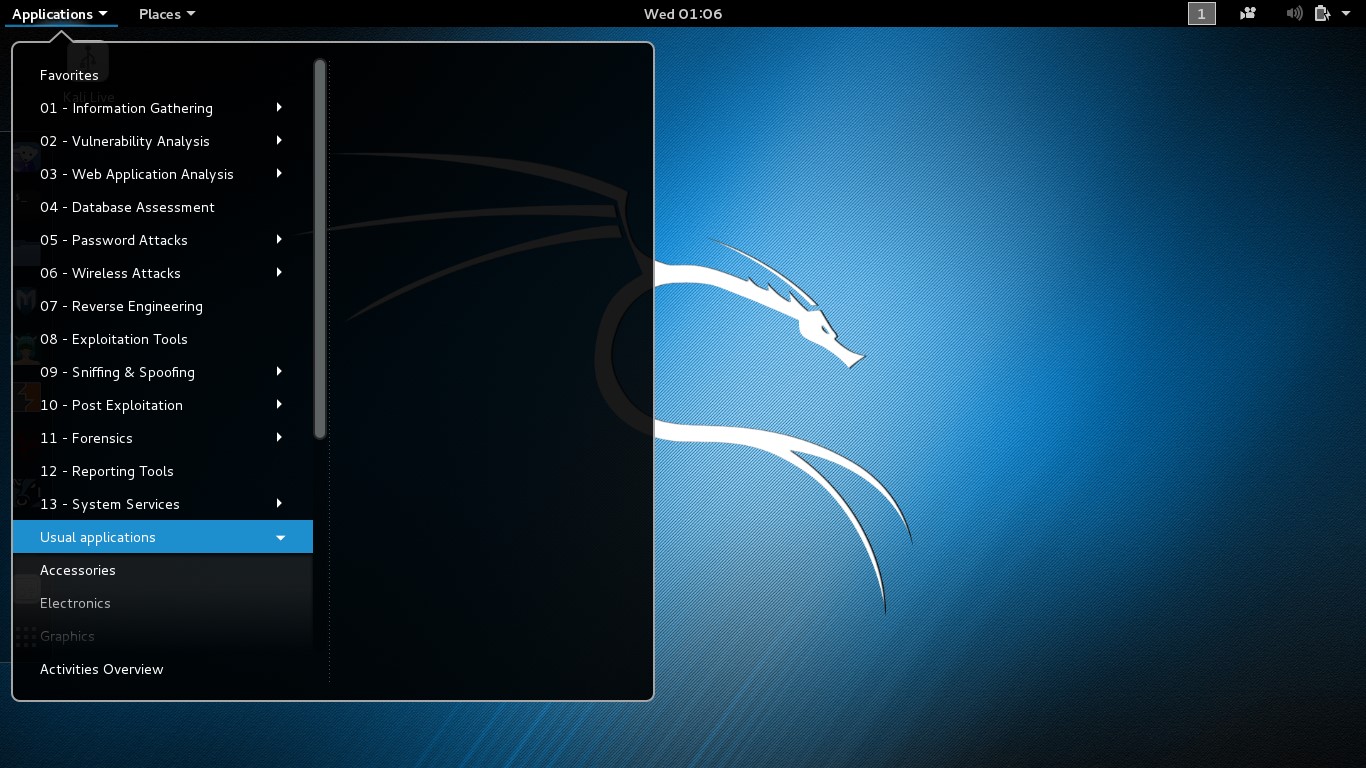Open the Accessories category
This screenshot has width=1366, height=768.
point(78,570)
